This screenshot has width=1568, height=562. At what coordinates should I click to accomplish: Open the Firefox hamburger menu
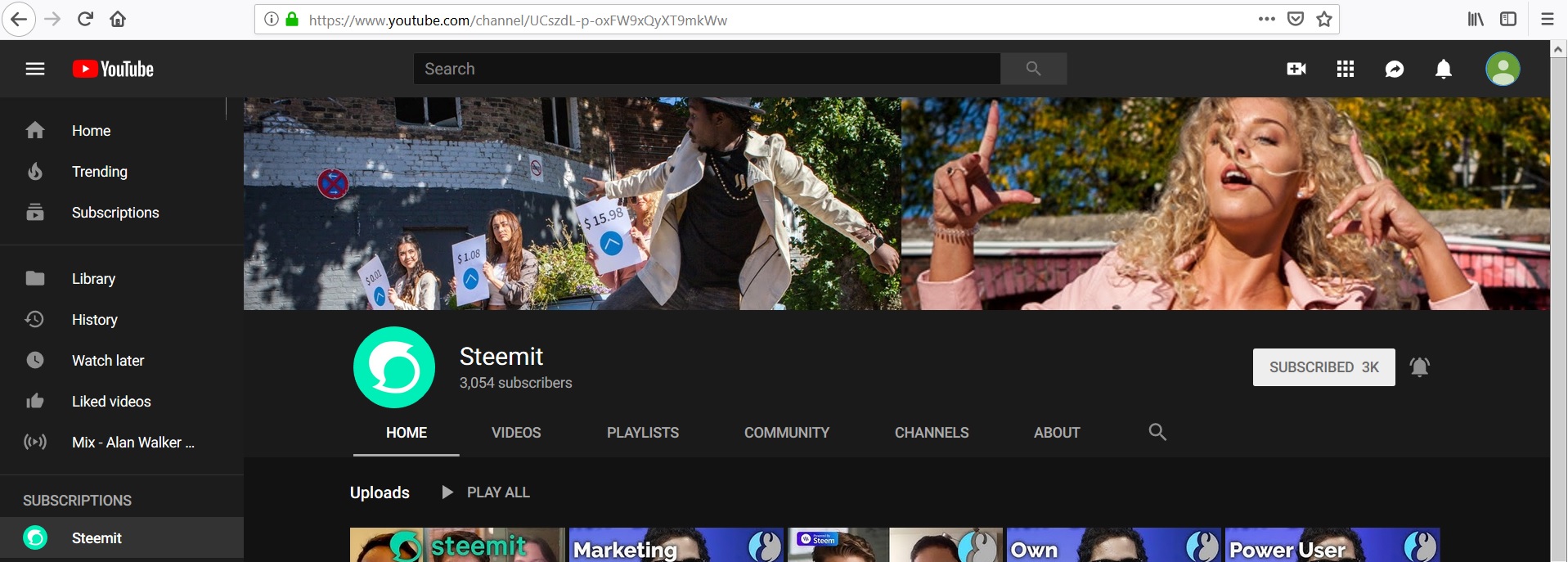click(x=1548, y=19)
